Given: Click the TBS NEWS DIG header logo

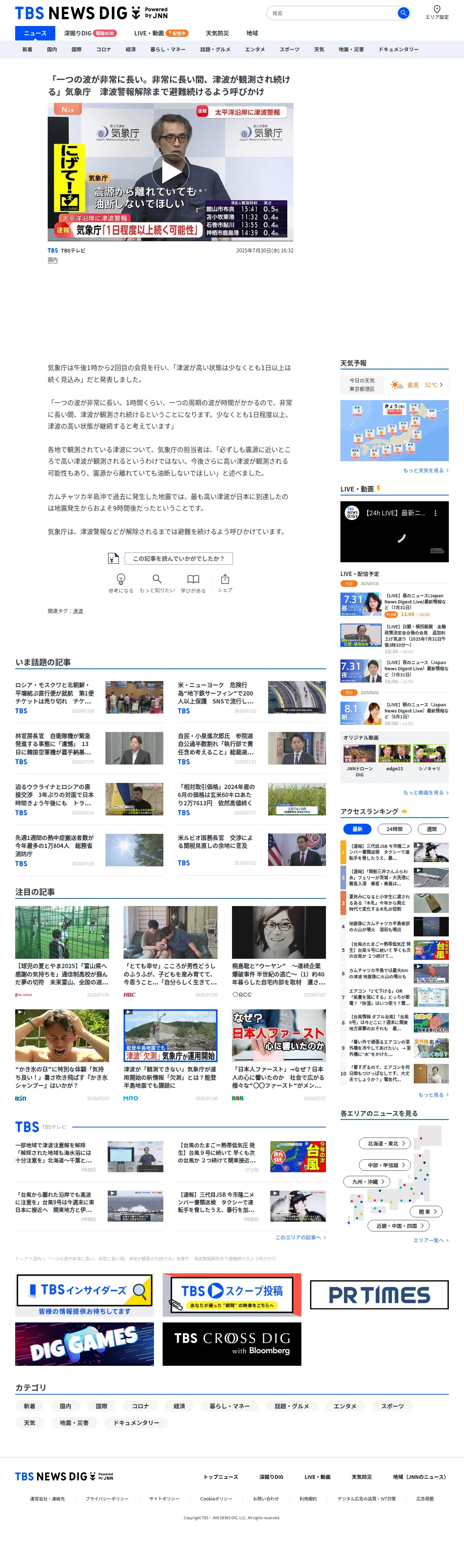Looking at the screenshot, I should click(x=91, y=13).
